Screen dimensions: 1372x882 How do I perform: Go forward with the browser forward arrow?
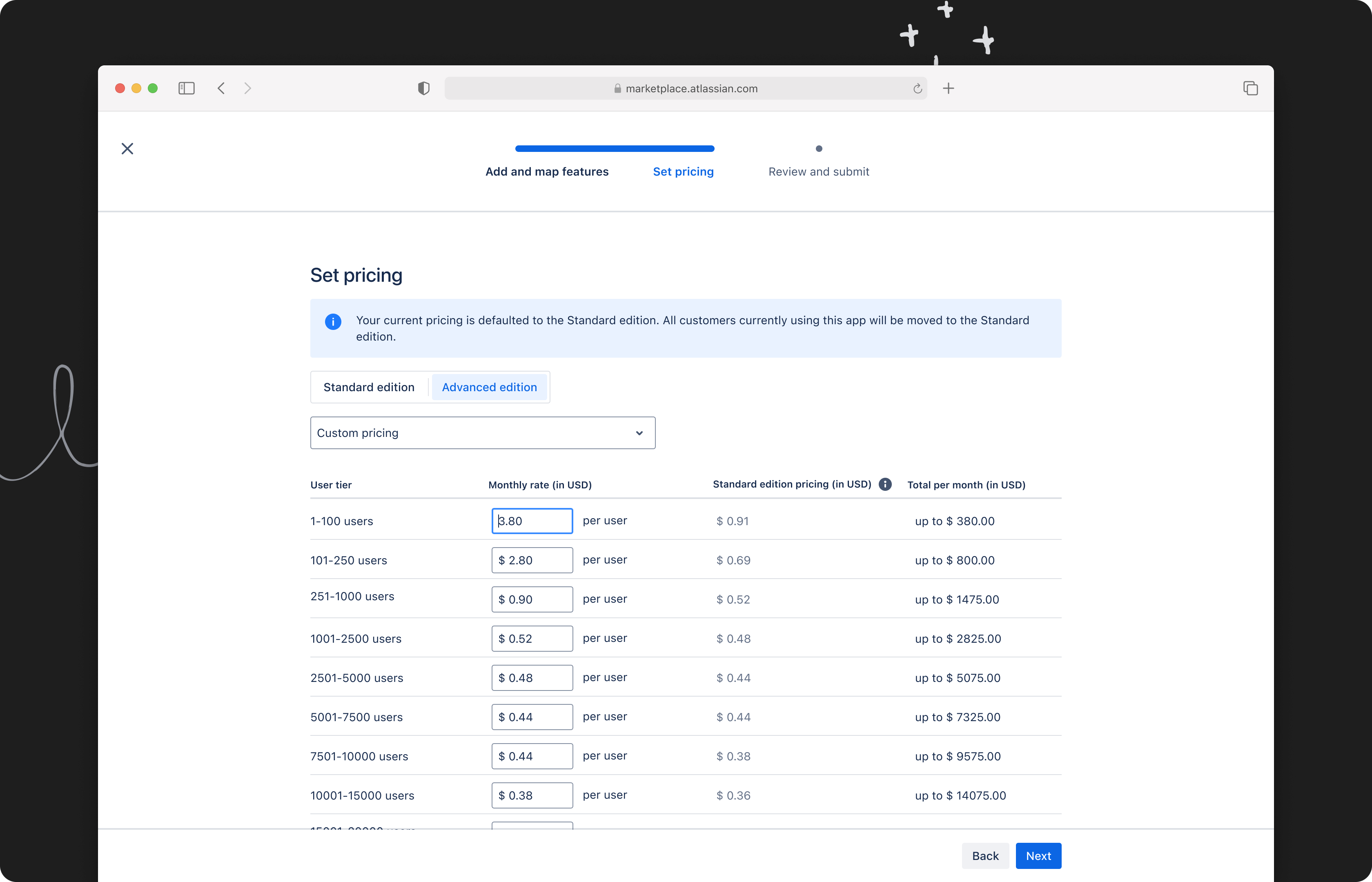point(247,88)
